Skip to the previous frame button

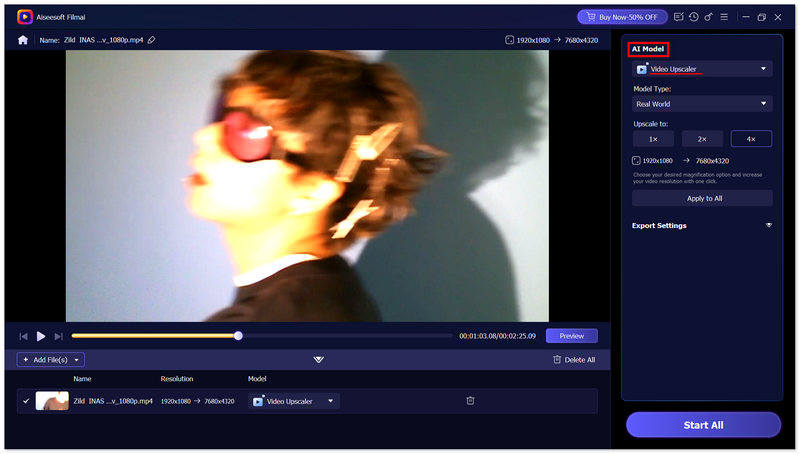(24, 336)
